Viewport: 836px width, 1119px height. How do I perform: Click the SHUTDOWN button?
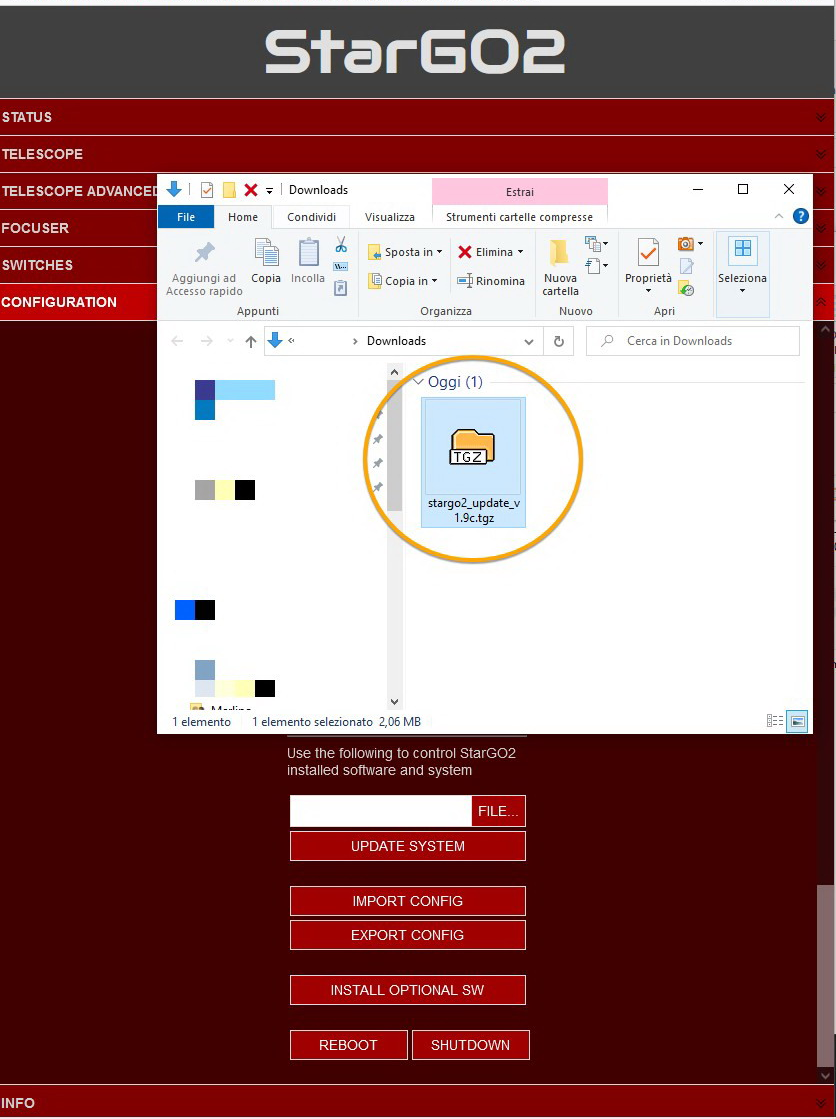(x=470, y=1045)
